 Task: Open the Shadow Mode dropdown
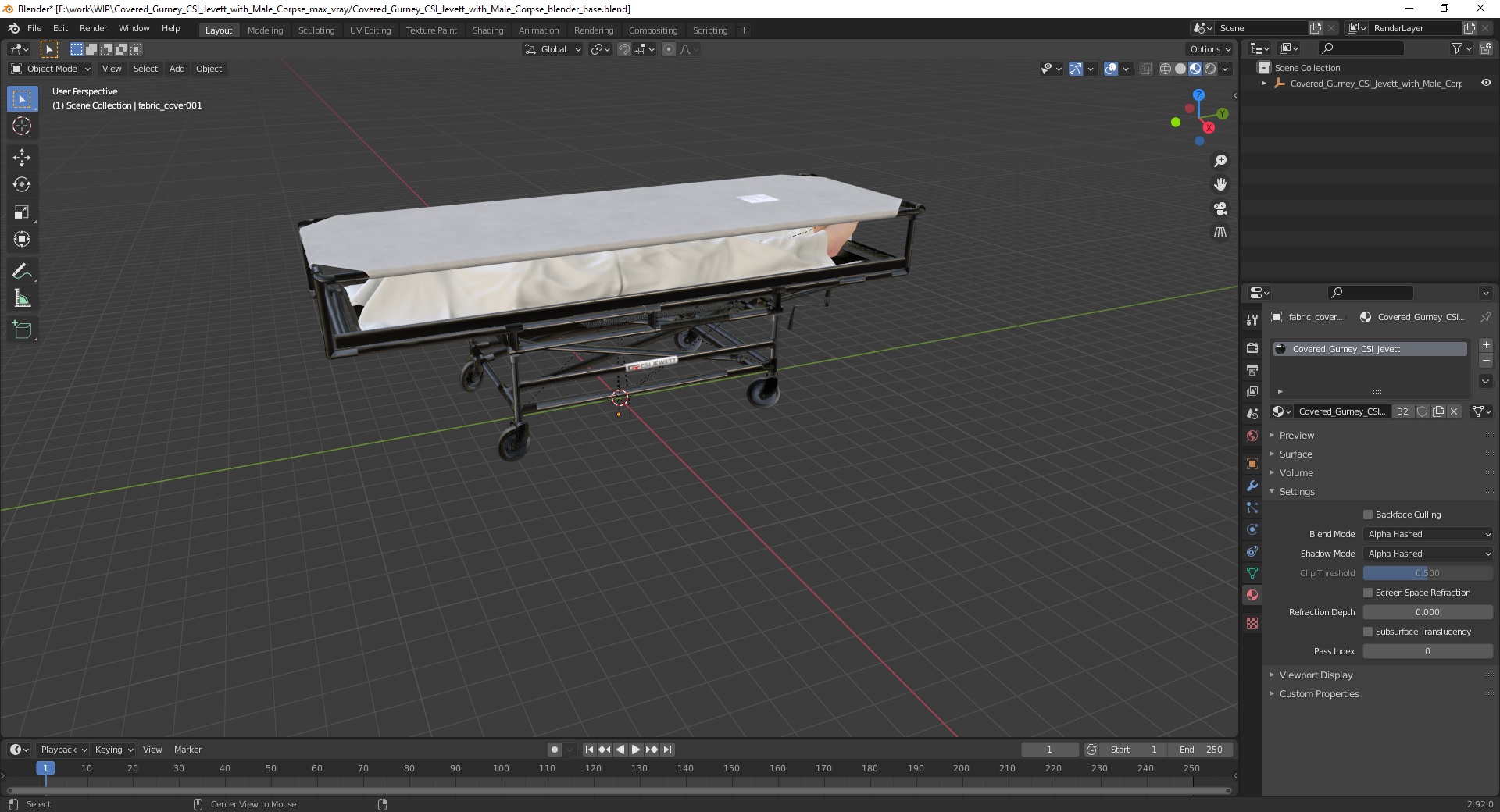point(1428,554)
